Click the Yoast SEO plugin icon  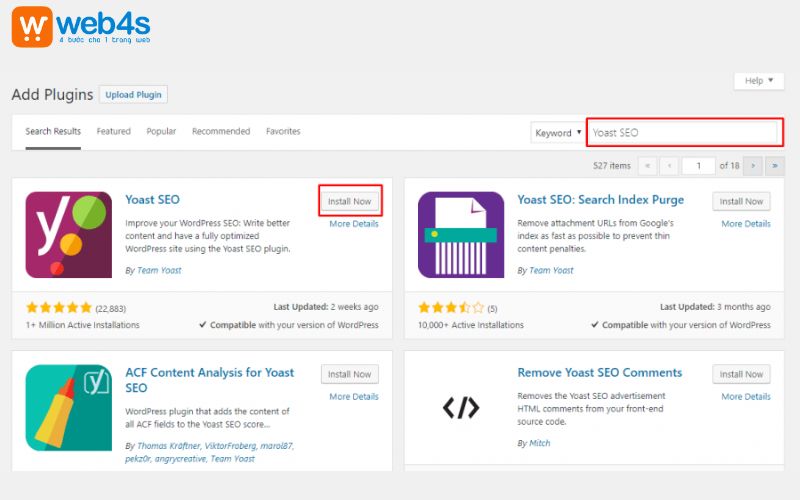[x=69, y=235]
